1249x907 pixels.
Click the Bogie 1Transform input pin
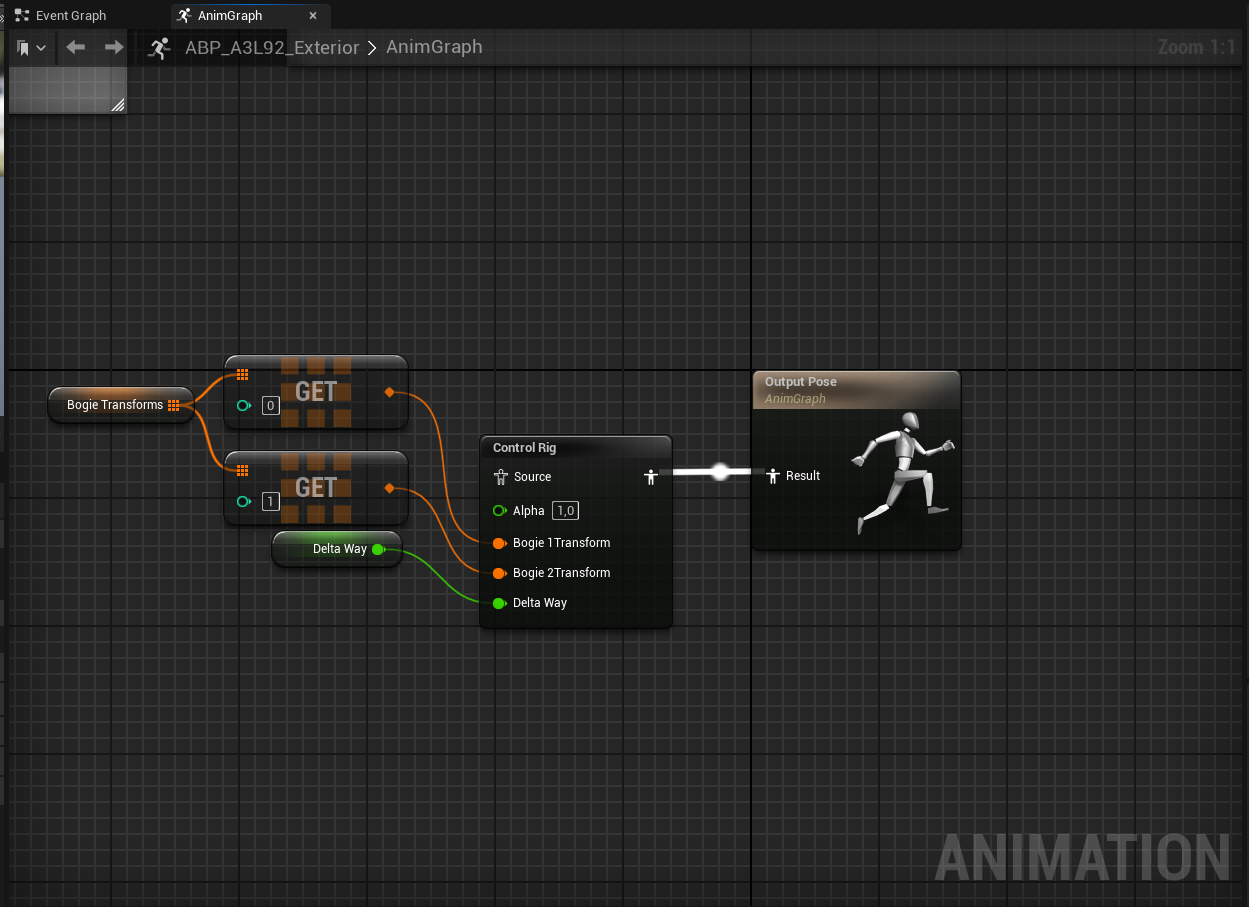pos(499,543)
